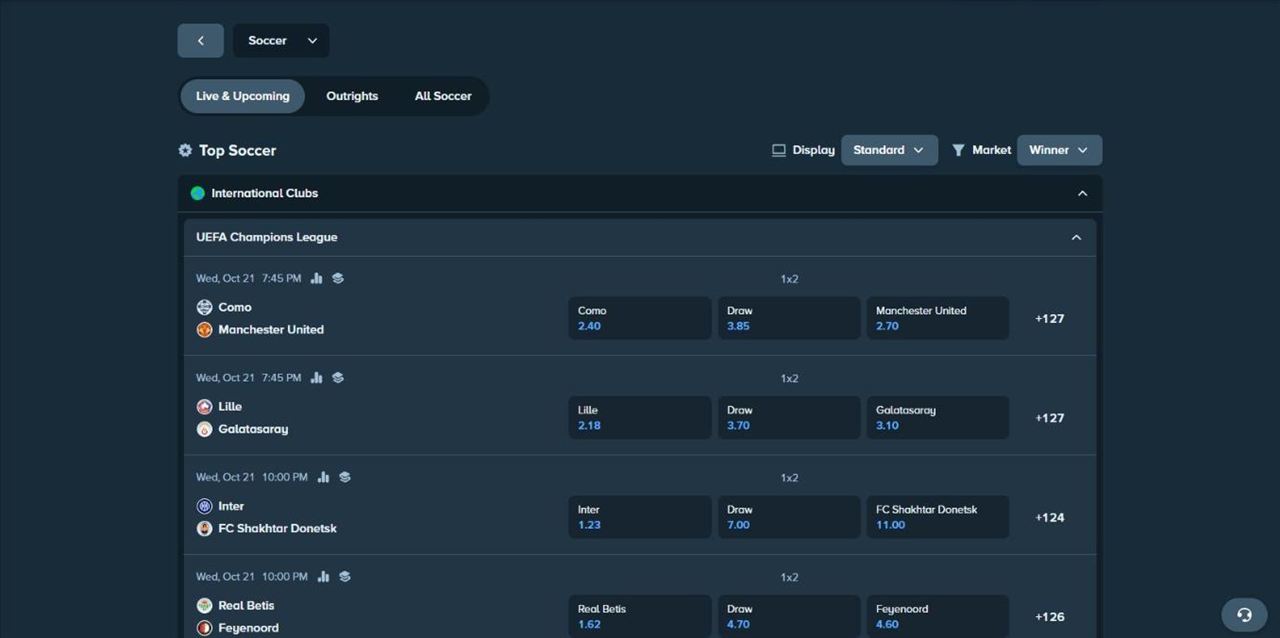Click the Manchester United team crest
The width and height of the screenshot is (1280, 638).
(204, 329)
